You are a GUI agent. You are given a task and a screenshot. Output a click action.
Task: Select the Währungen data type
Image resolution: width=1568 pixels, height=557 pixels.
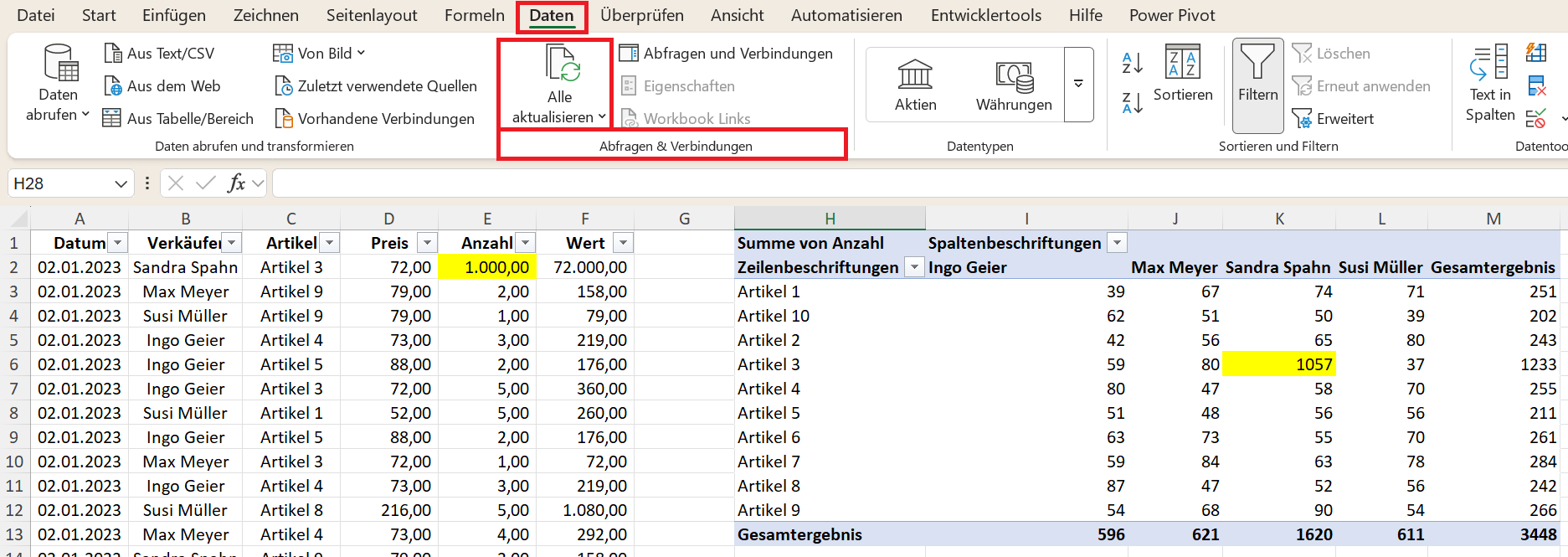pos(1014,85)
